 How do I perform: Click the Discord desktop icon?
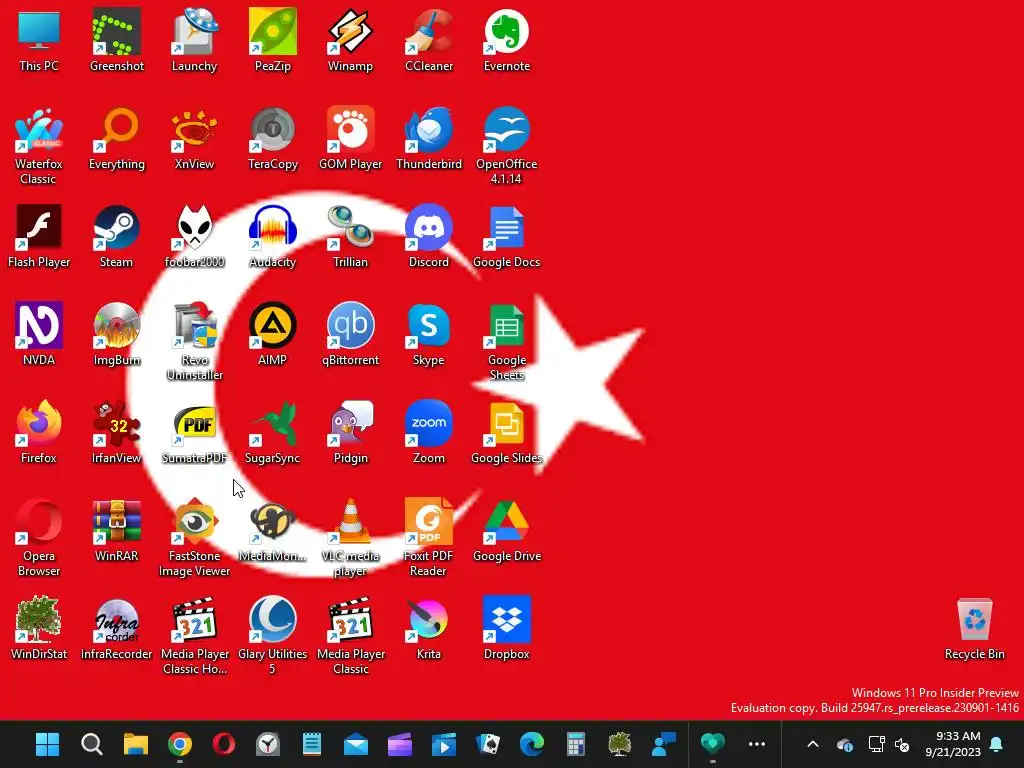coord(429,236)
